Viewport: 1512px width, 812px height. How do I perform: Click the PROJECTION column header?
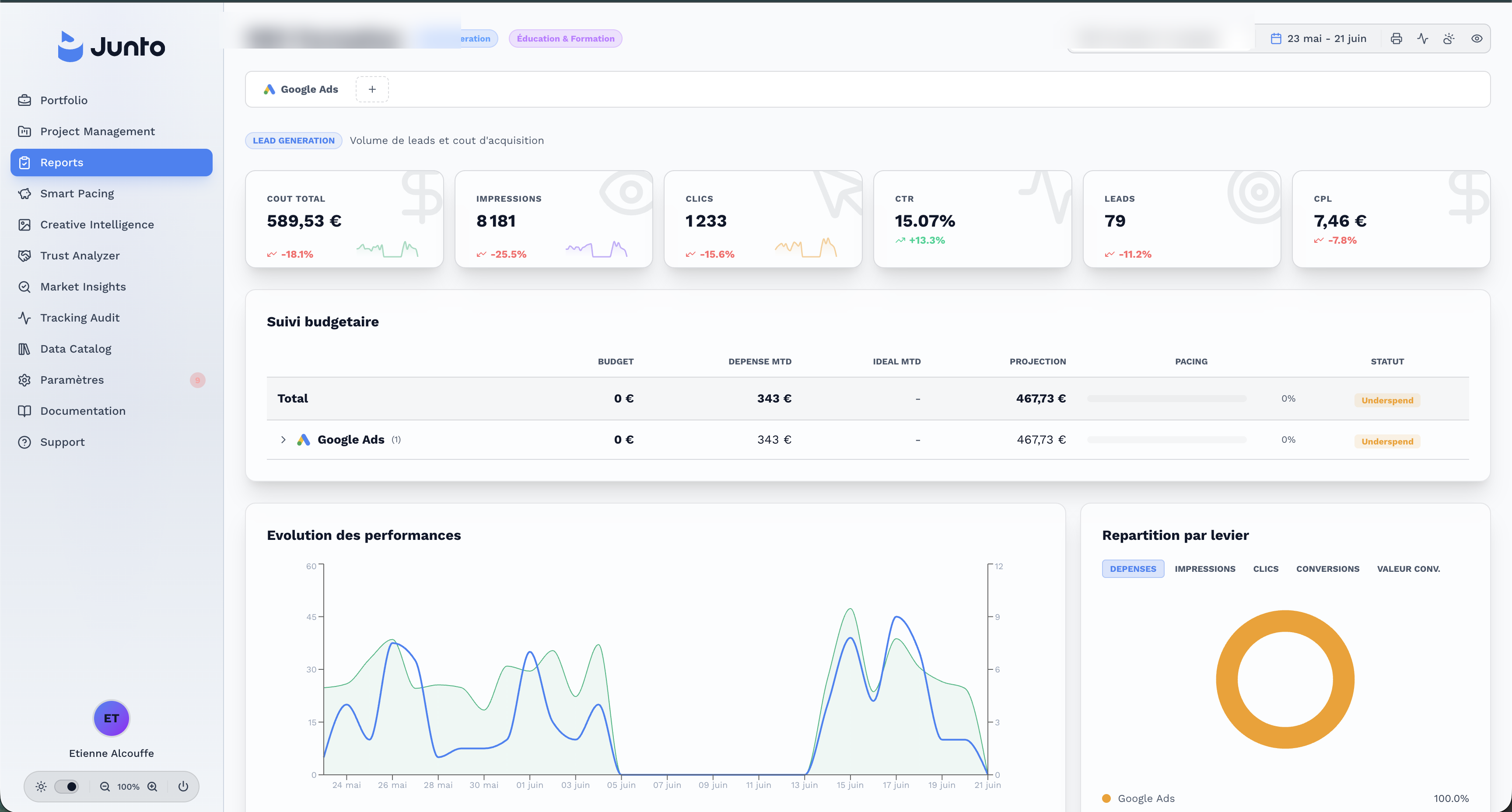coord(1038,362)
